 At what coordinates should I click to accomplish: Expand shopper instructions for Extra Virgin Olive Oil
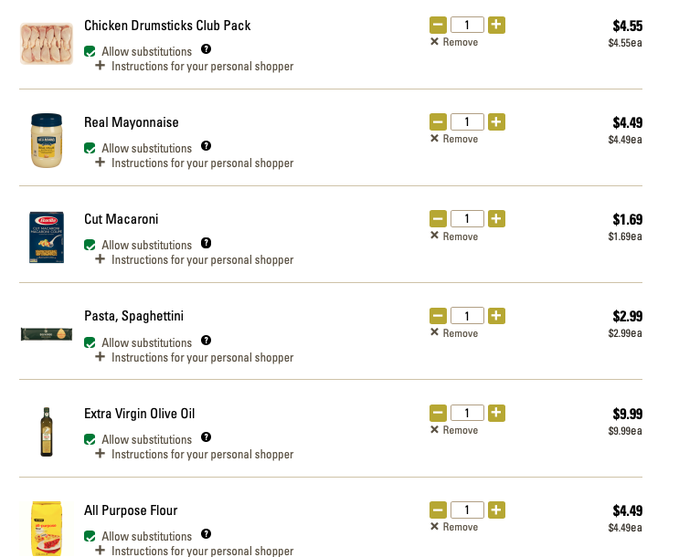[x=194, y=454]
